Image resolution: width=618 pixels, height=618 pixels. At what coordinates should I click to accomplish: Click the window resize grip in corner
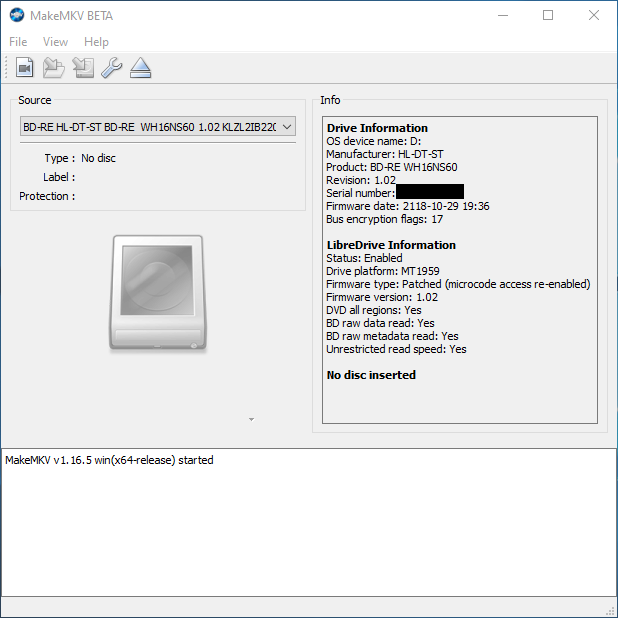coord(612,612)
